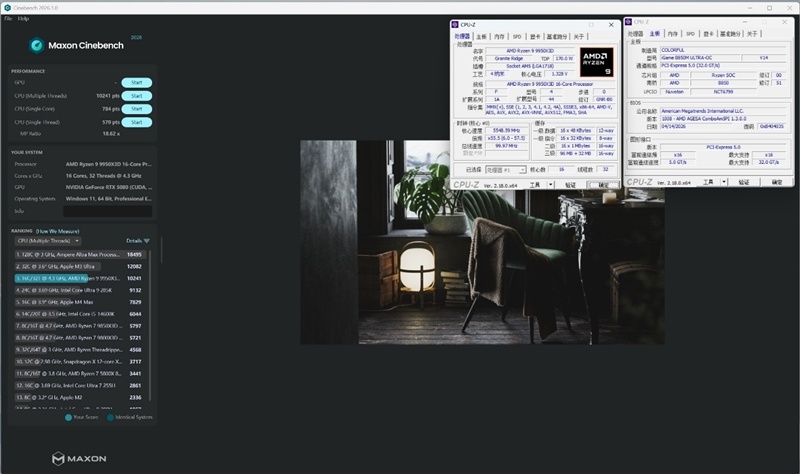The width and height of the screenshot is (800, 474).
Task: Open the CPU (Multiple Threads) ranking dropdown
Action: click(x=48, y=241)
